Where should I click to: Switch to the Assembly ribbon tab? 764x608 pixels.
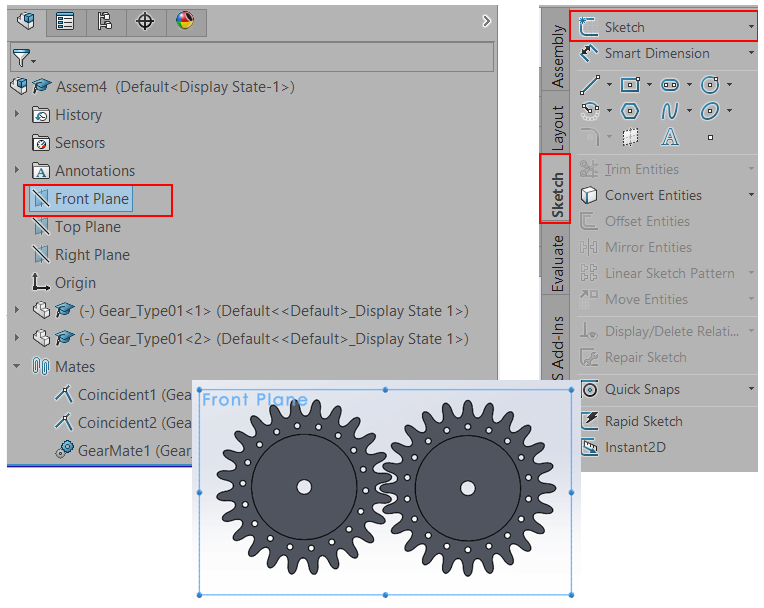556,55
